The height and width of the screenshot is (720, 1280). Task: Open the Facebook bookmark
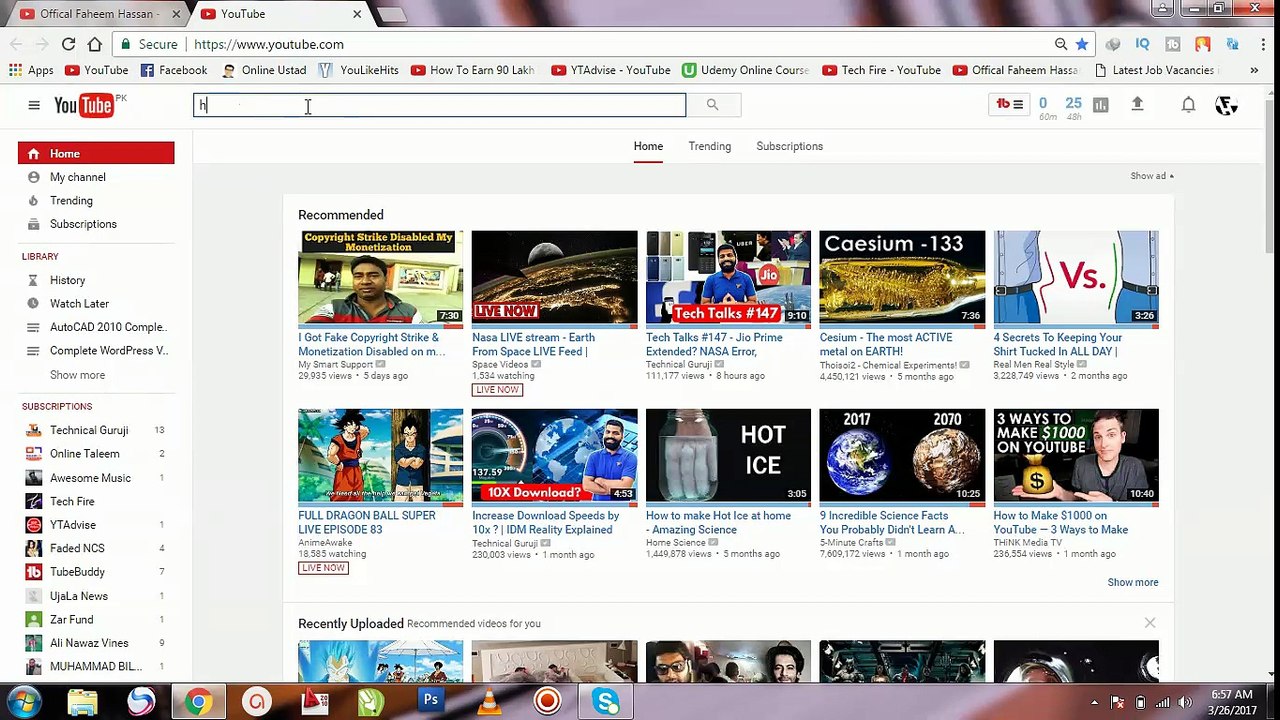tap(174, 70)
